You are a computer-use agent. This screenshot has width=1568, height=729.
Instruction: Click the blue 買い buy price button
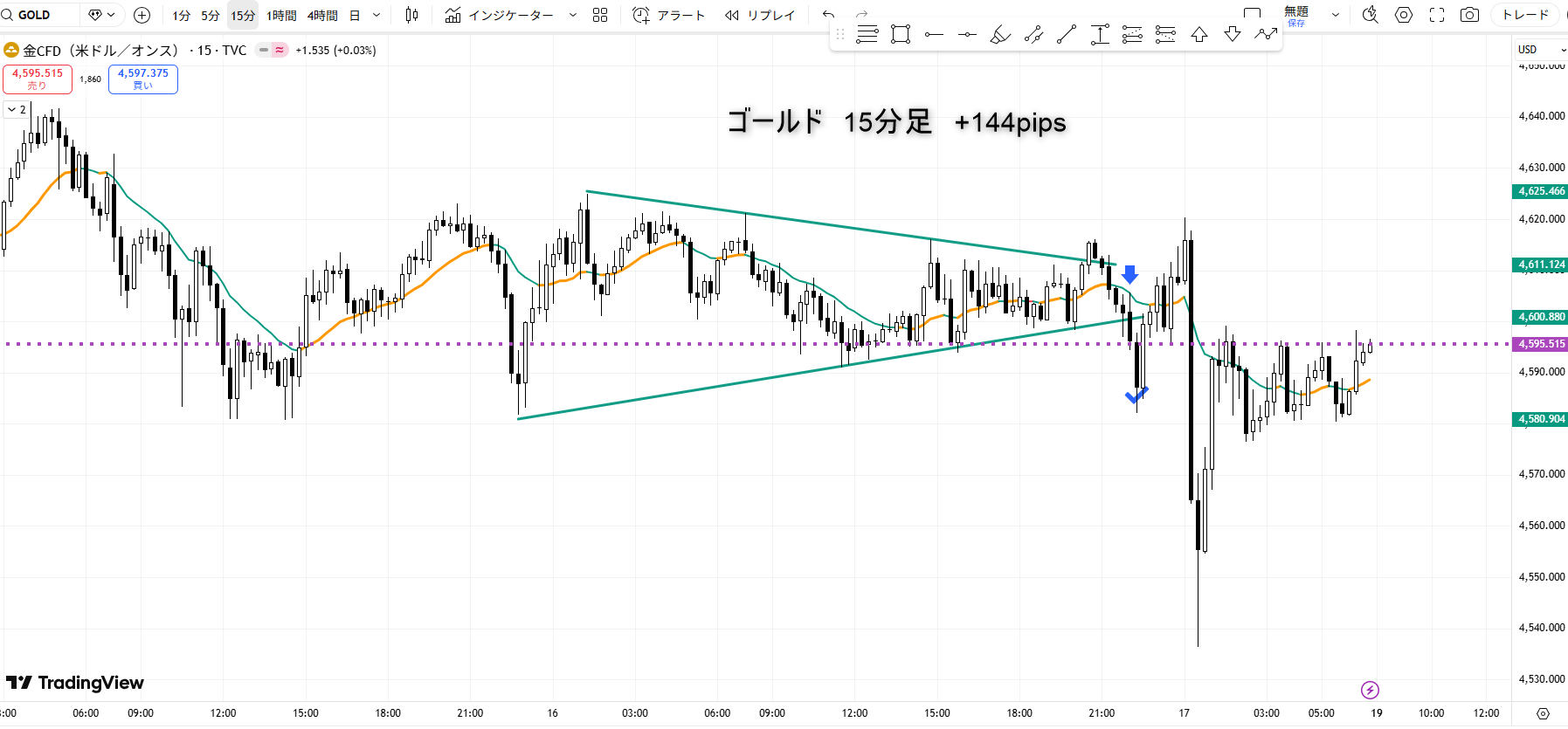coord(143,79)
